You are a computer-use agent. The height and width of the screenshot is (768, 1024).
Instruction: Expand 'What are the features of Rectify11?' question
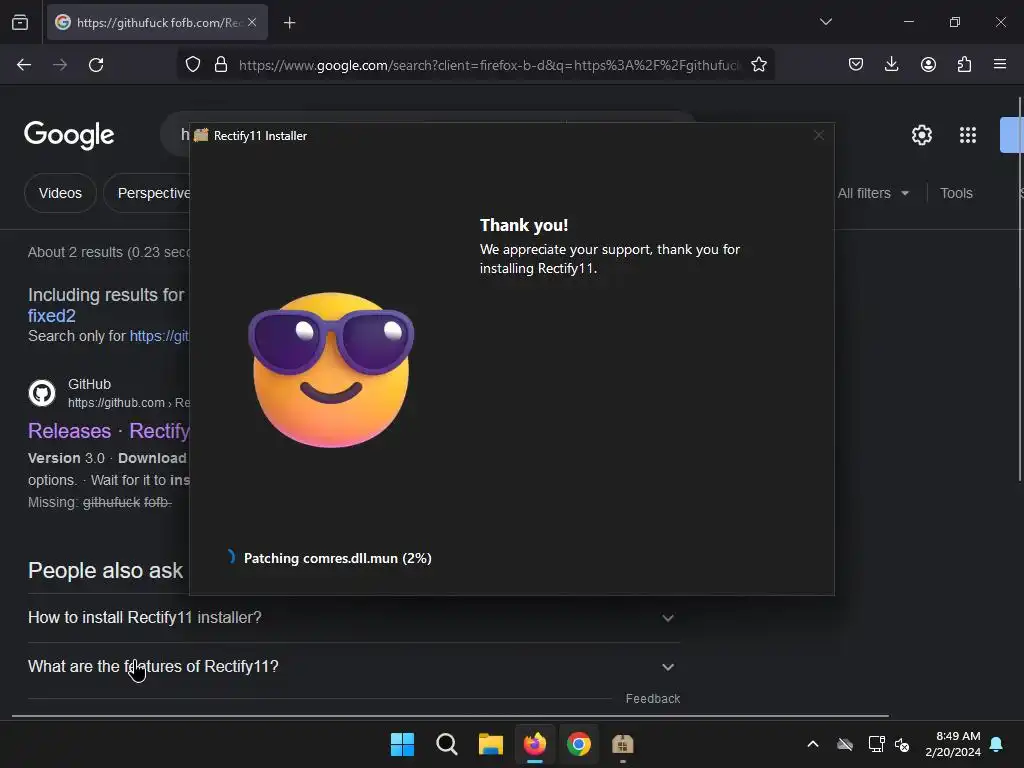pyautogui.click(x=354, y=667)
